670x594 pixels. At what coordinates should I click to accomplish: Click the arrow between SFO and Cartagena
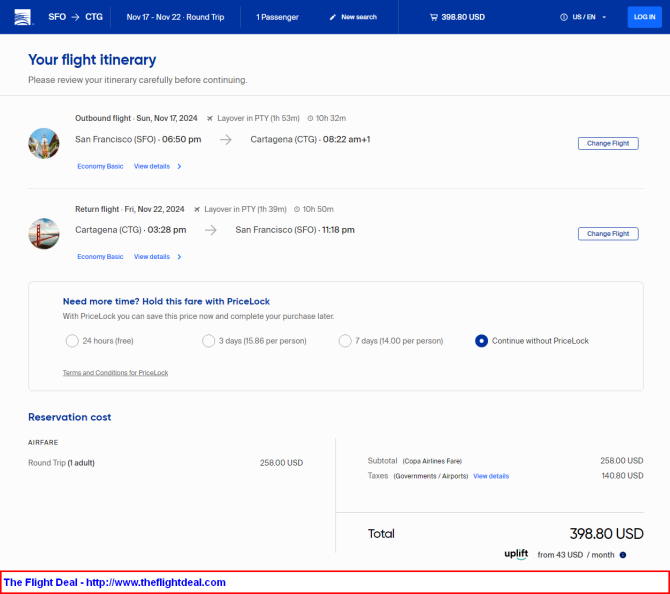click(226, 139)
